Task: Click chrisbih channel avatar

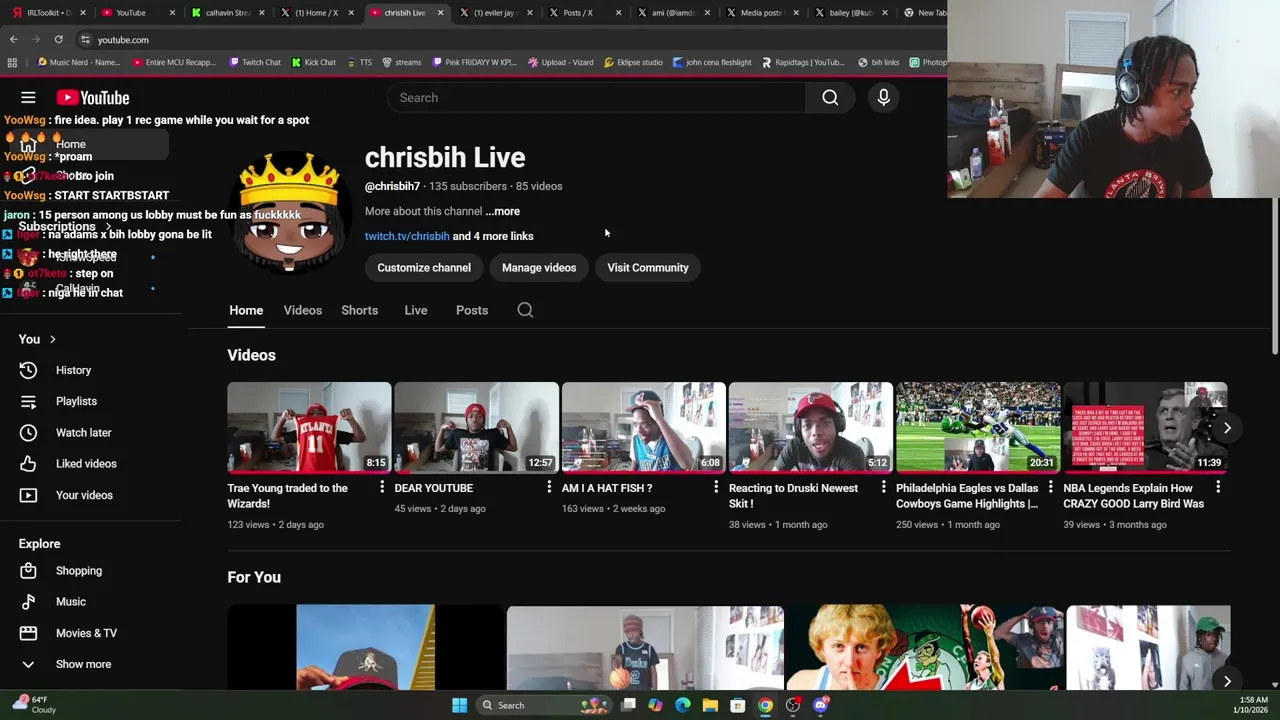Action: point(290,213)
